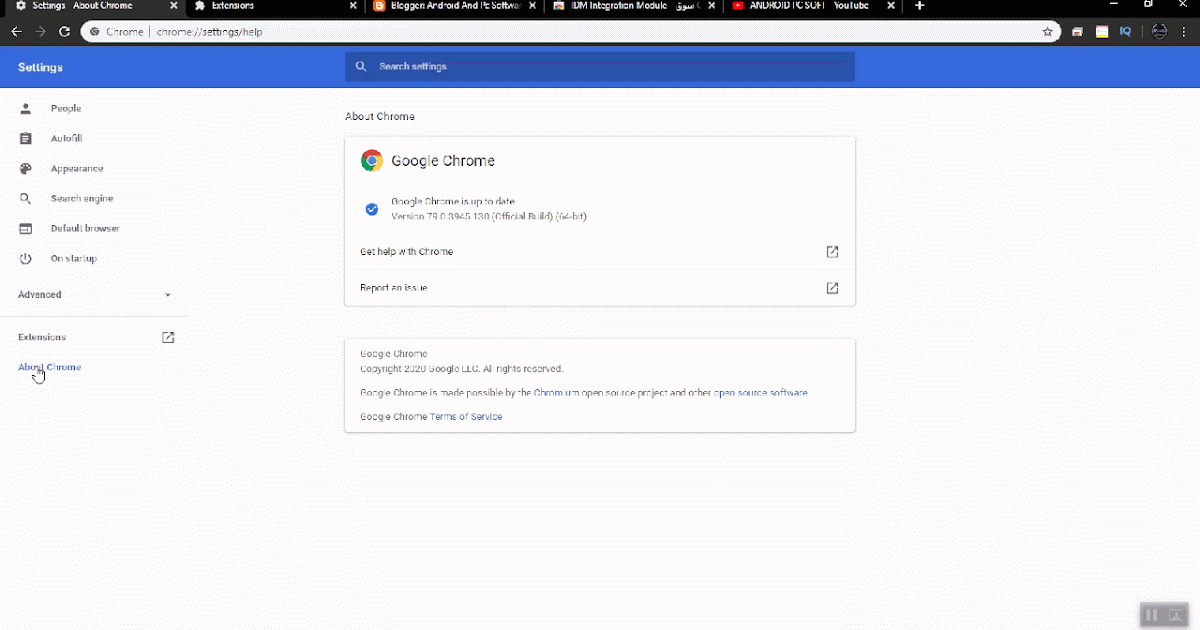
Task: Reload the current page
Action: [64, 32]
